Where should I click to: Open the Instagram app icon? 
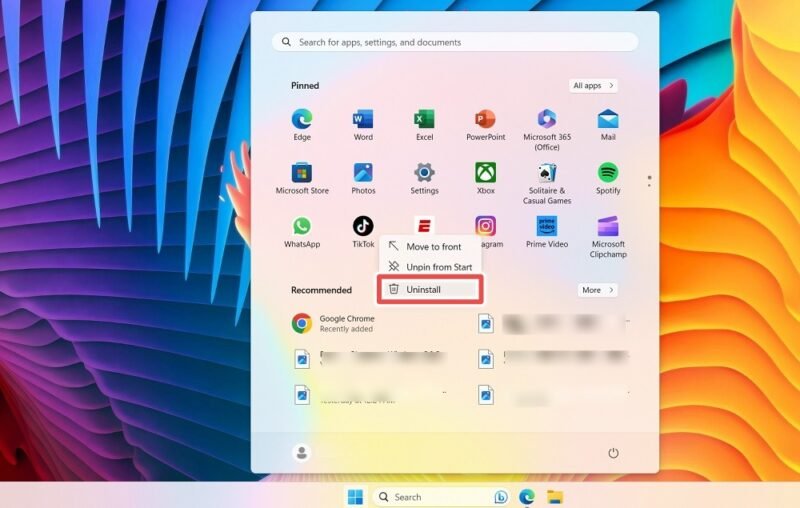[x=485, y=226]
